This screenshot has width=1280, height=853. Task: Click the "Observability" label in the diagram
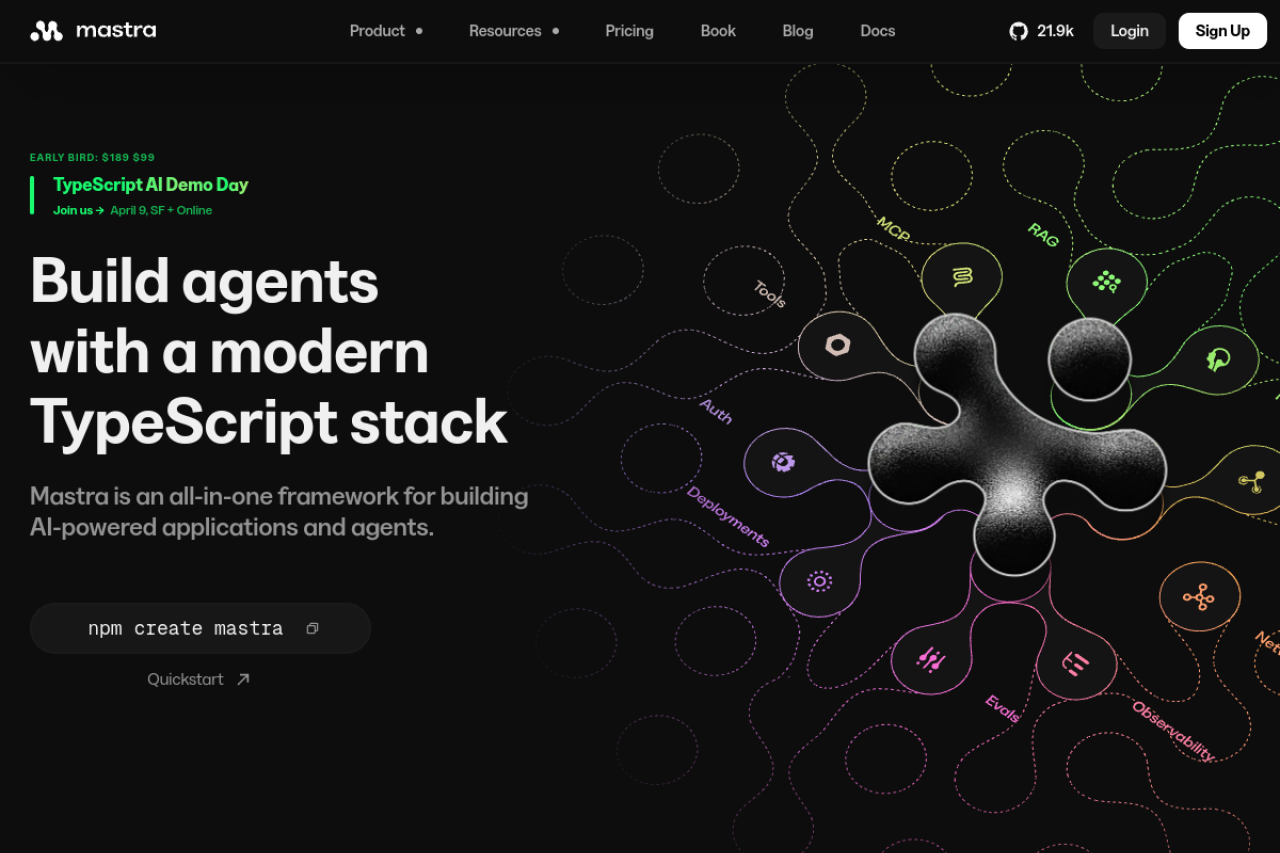click(1174, 731)
